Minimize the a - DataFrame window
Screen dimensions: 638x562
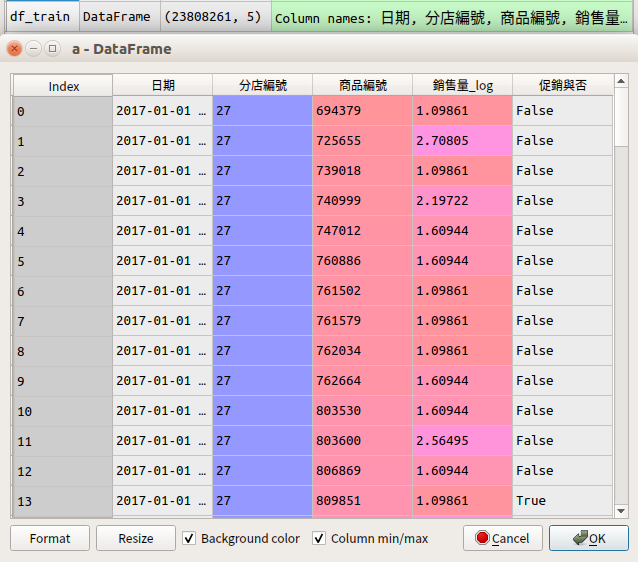(33, 49)
